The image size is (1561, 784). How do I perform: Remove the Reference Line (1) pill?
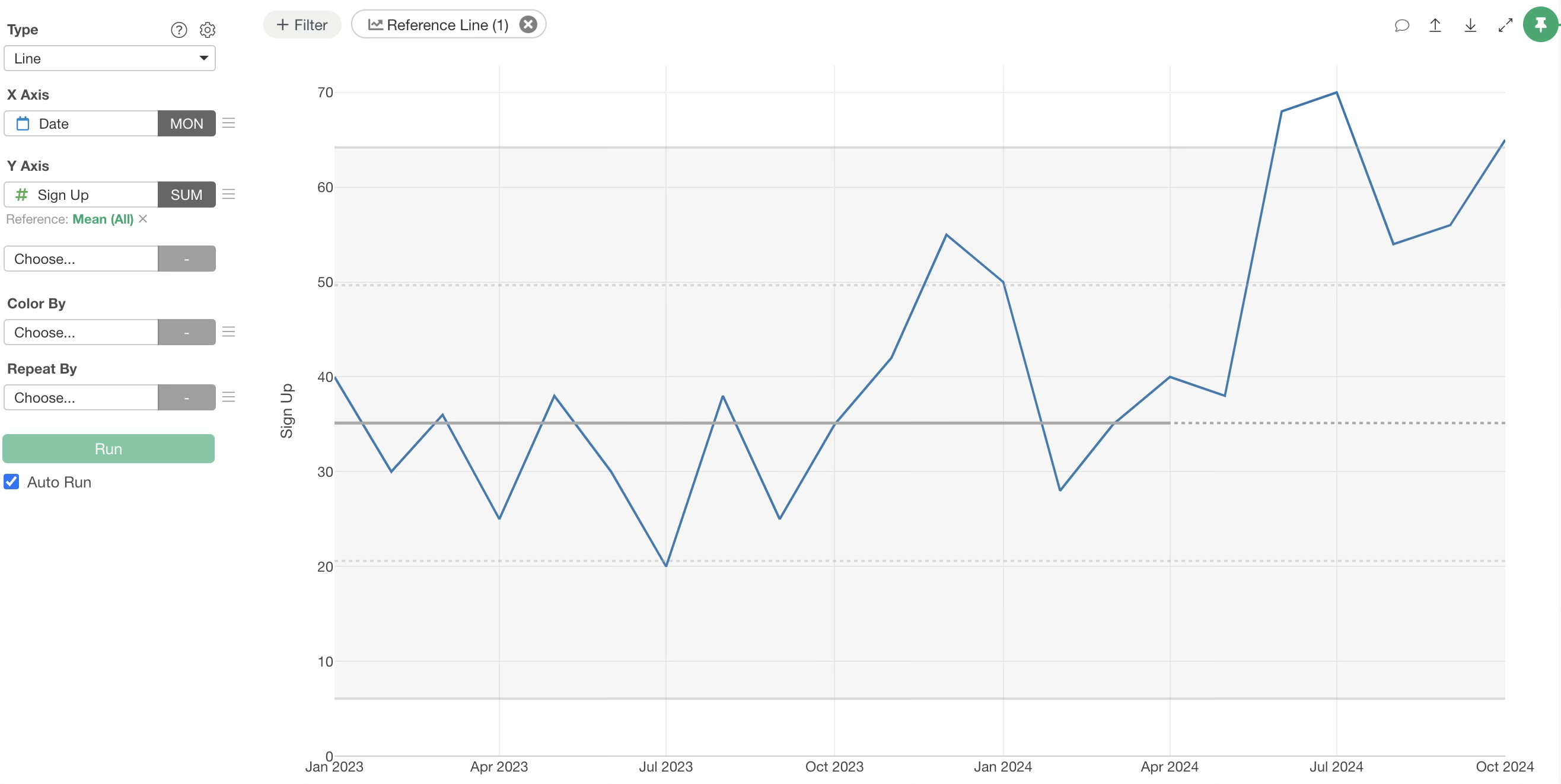(528, 24)
